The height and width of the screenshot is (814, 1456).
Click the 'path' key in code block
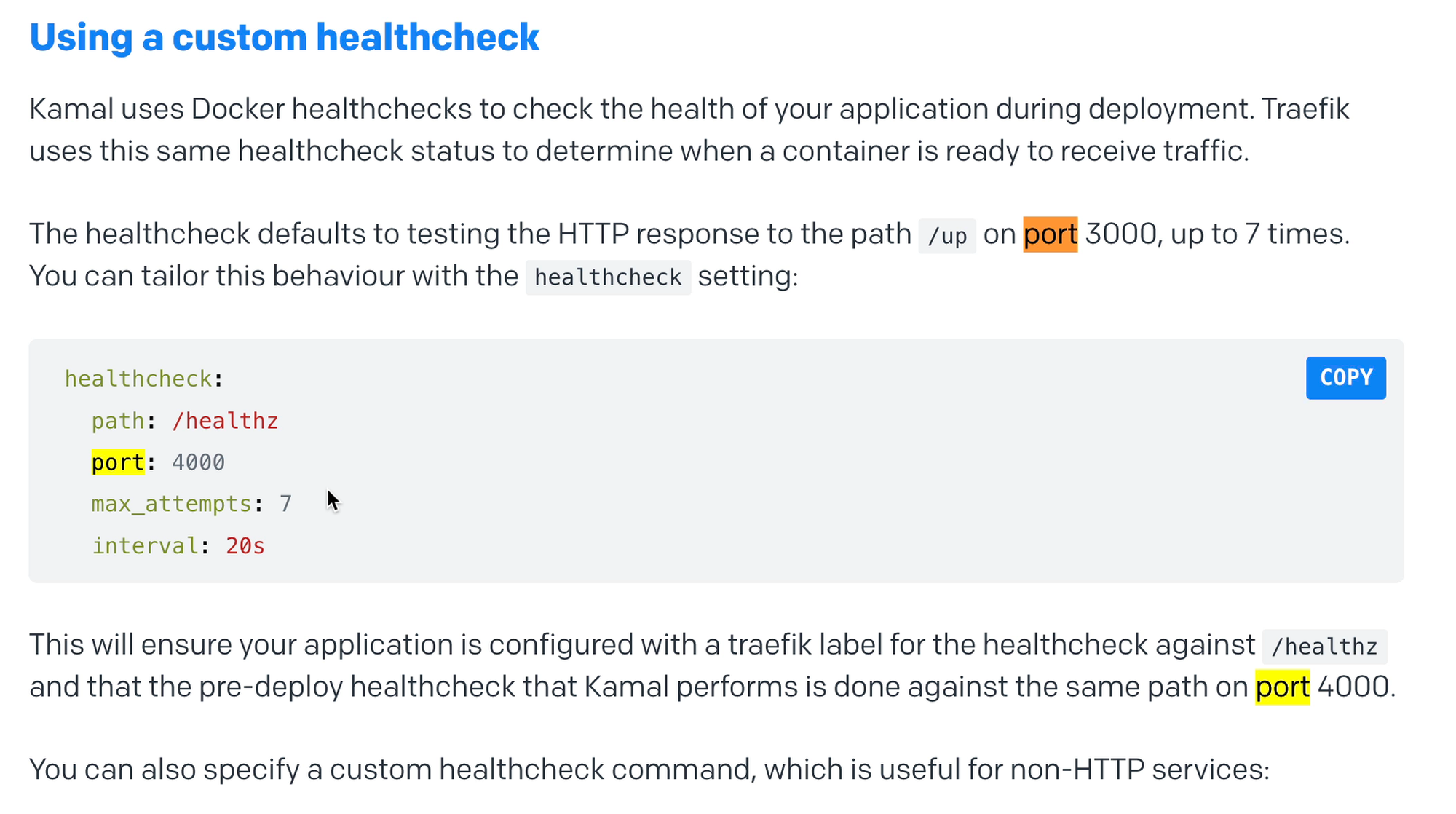coord(118,421)
